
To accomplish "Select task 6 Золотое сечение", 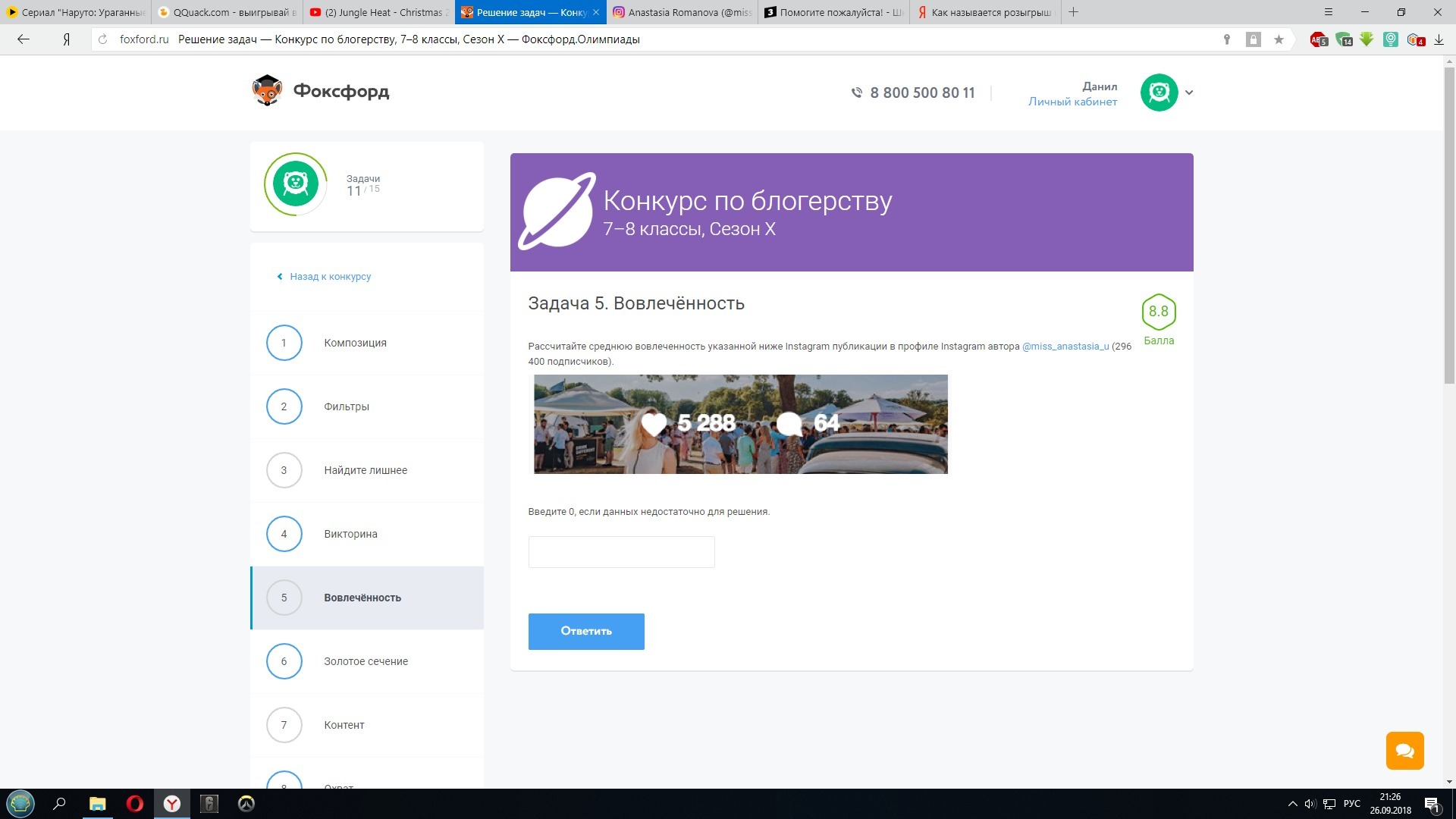I will click(x=366, y=661).
